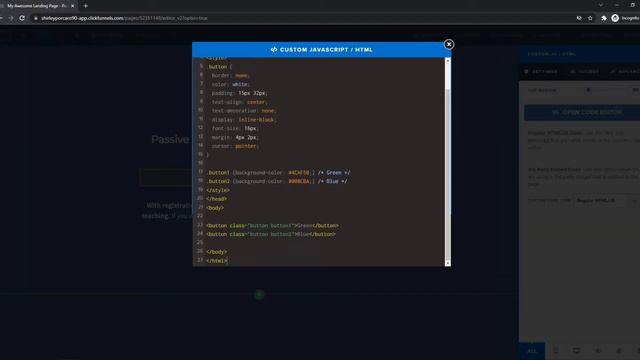640x360 pixels.
Task: Select the desktop device icon at panel bottom
Action: tap(576, 351)
